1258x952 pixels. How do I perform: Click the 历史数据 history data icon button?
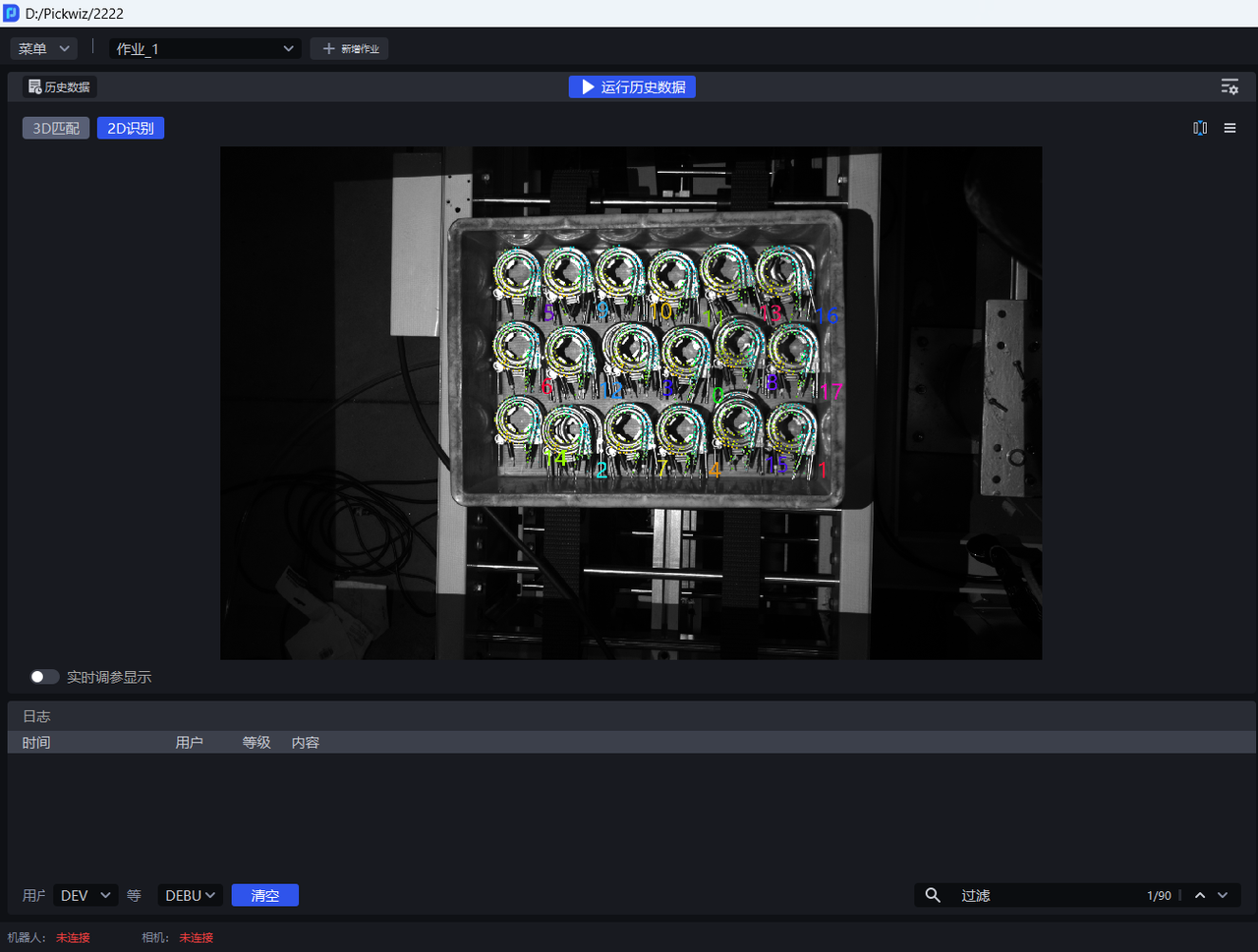coord(60,87)
